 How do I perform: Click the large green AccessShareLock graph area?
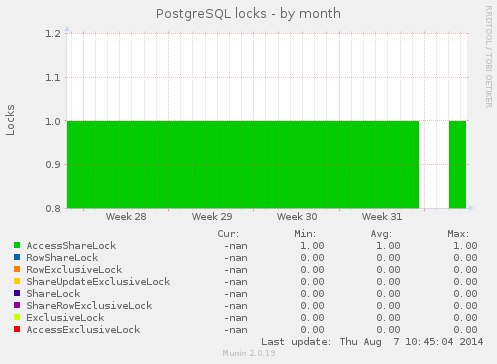point(243,165)
